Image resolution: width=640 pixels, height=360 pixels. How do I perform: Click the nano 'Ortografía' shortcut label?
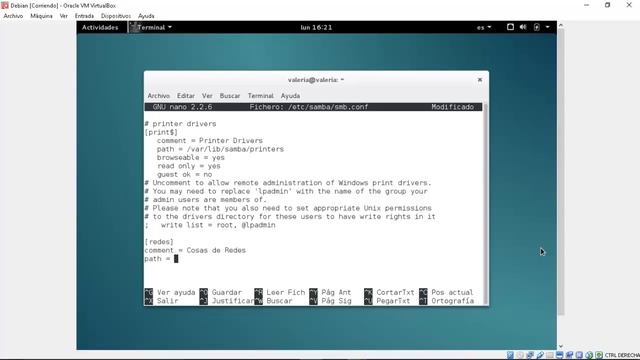[x=453, y=301]
